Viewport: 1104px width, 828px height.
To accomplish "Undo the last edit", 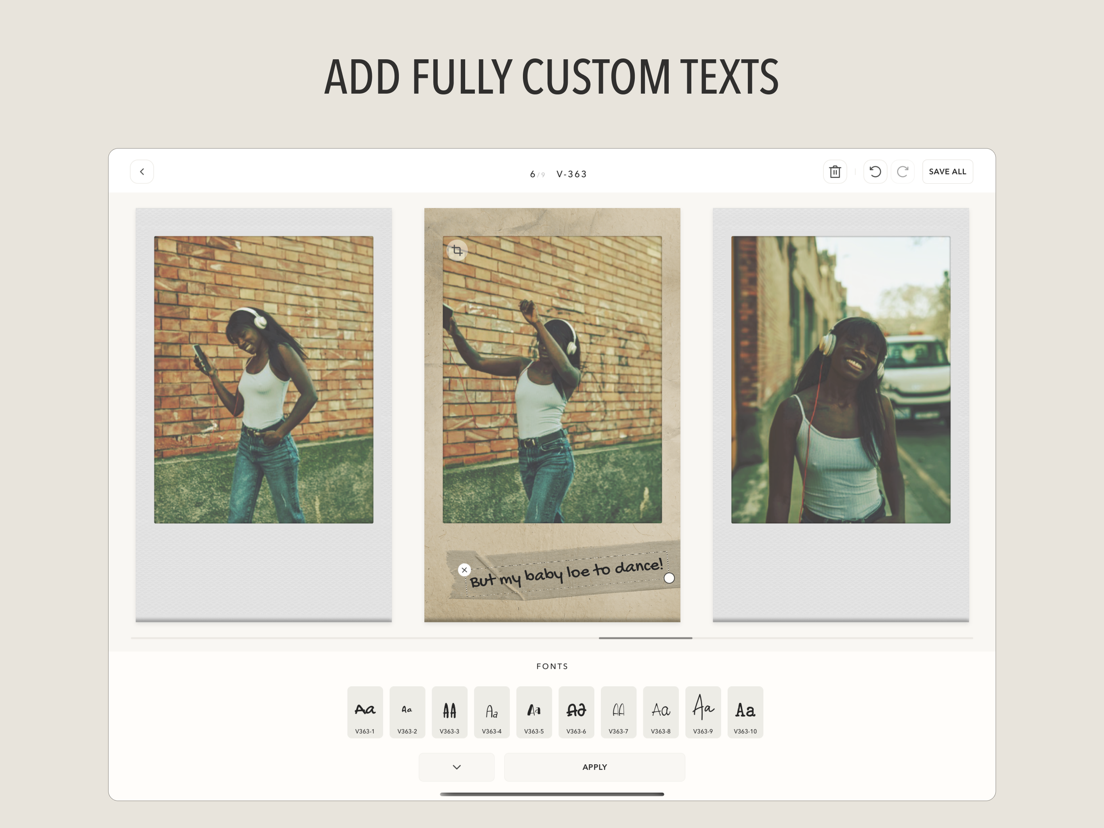I will pyautogui.click(x=874, y=171).
